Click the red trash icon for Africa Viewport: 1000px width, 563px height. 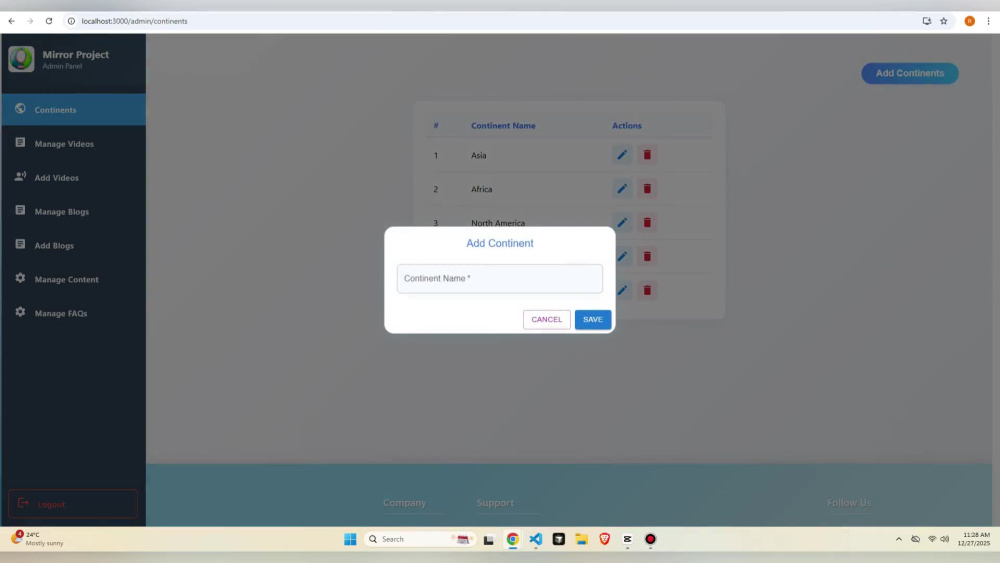click(x=647, y=189)
